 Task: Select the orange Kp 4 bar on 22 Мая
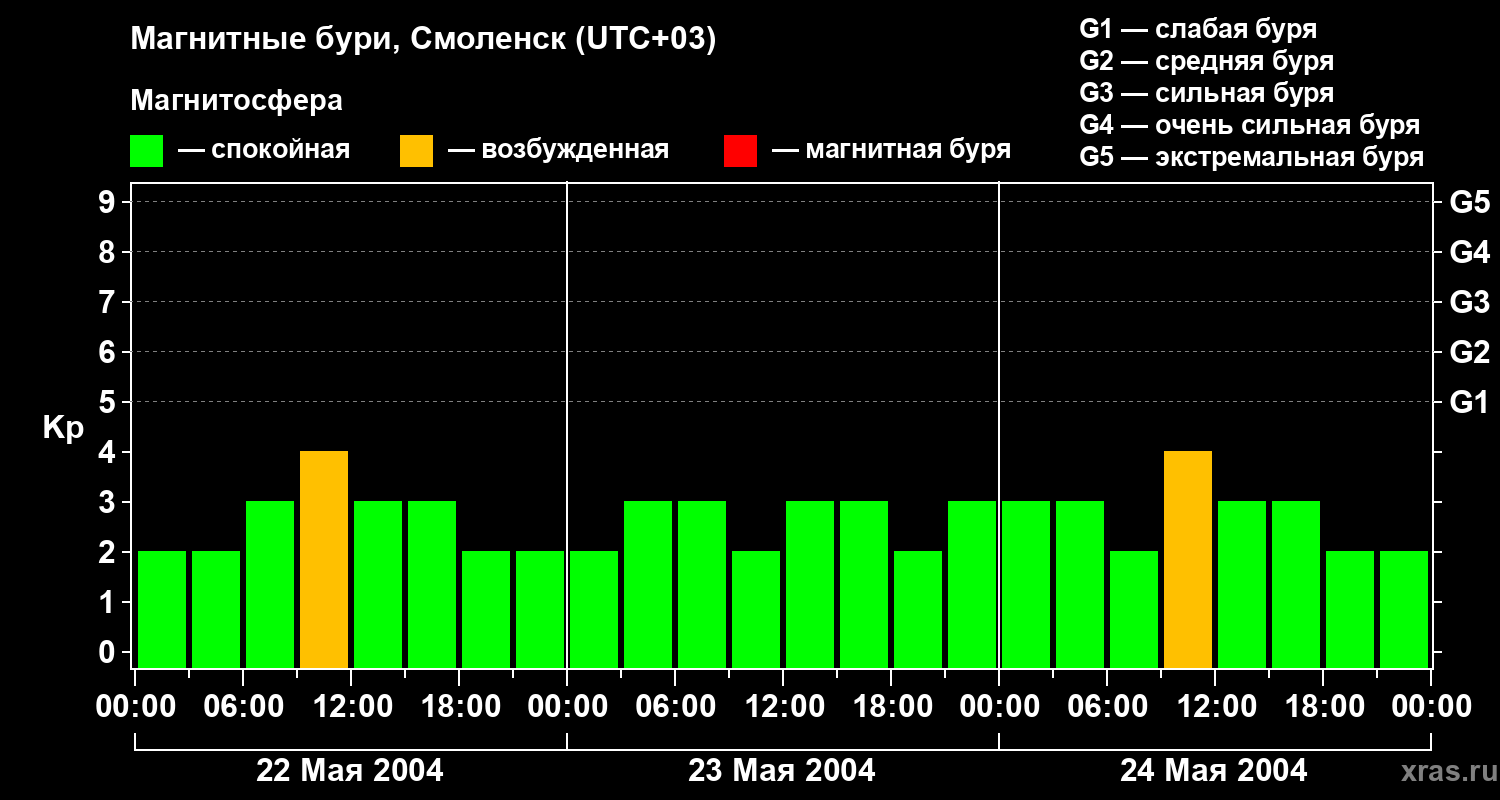[324, 559]
